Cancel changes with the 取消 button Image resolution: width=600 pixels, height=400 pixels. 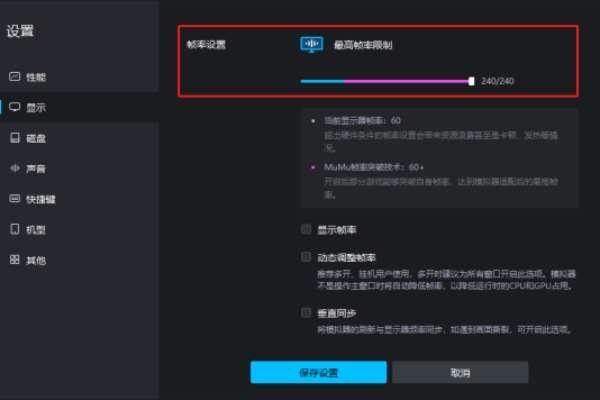460,372
